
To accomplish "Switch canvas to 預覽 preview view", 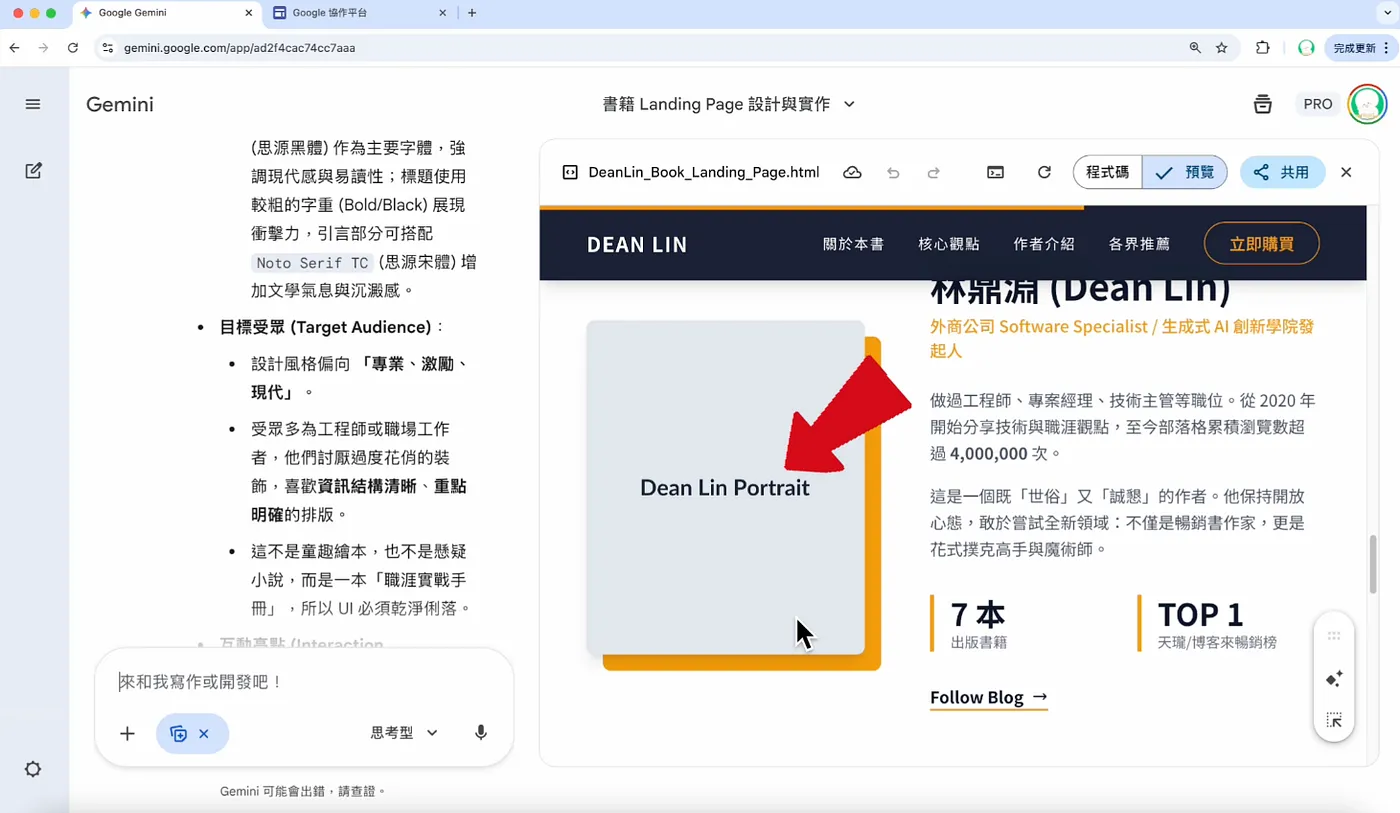I will pos(1185,172).
